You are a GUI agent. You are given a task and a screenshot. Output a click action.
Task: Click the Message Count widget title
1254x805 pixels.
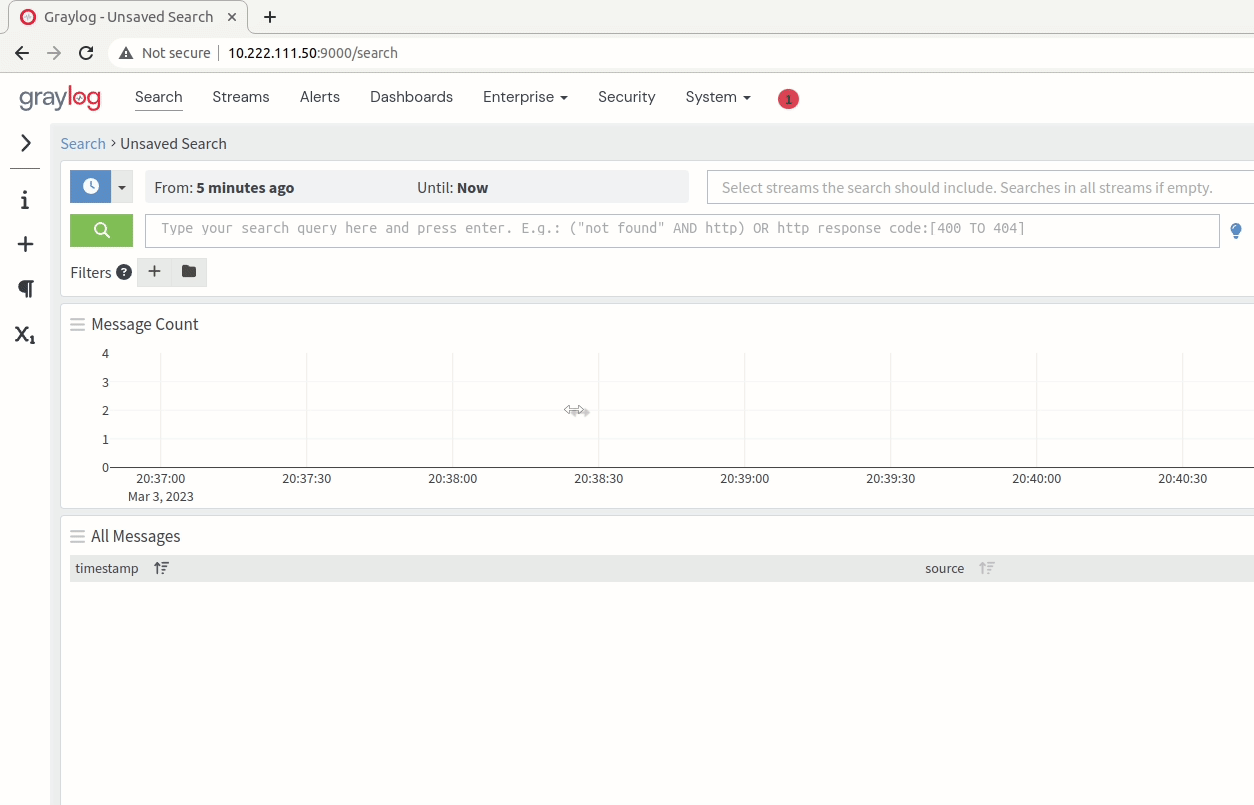(x=145, y=324)
